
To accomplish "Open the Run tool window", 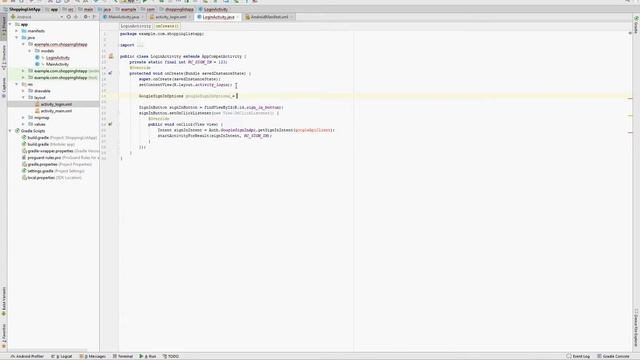I will point(148,356).
